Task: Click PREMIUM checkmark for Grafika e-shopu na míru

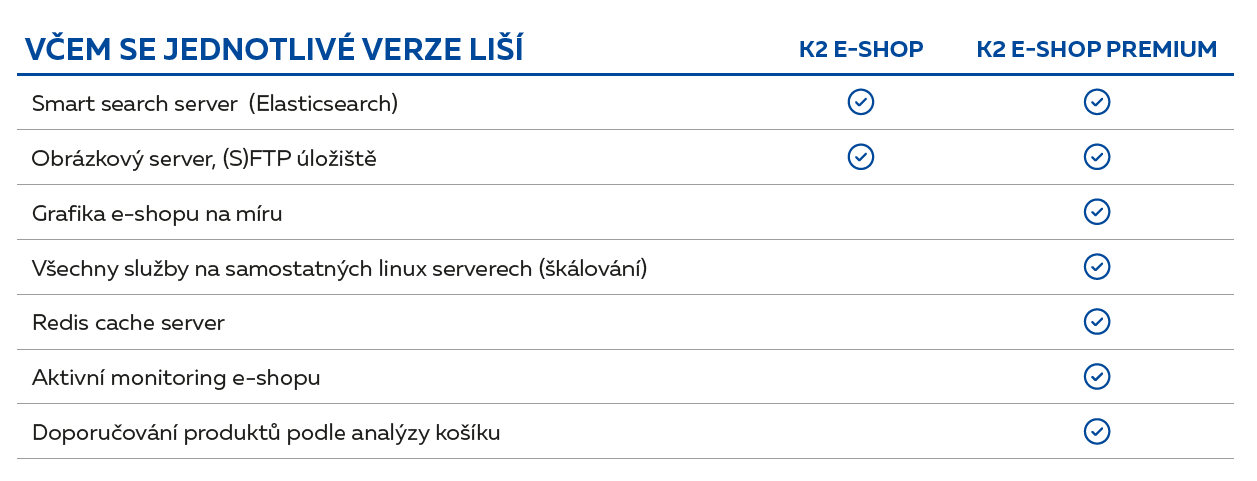Action: (x=1097, y=212)
